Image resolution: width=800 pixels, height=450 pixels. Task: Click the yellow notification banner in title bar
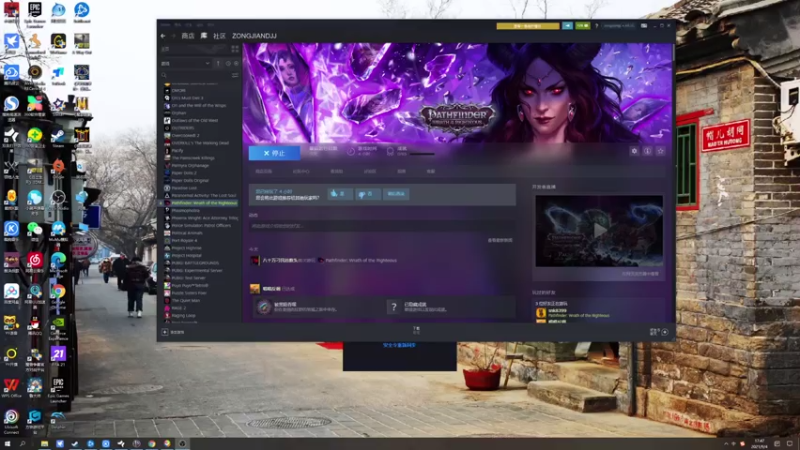click(x=528, y=26)
